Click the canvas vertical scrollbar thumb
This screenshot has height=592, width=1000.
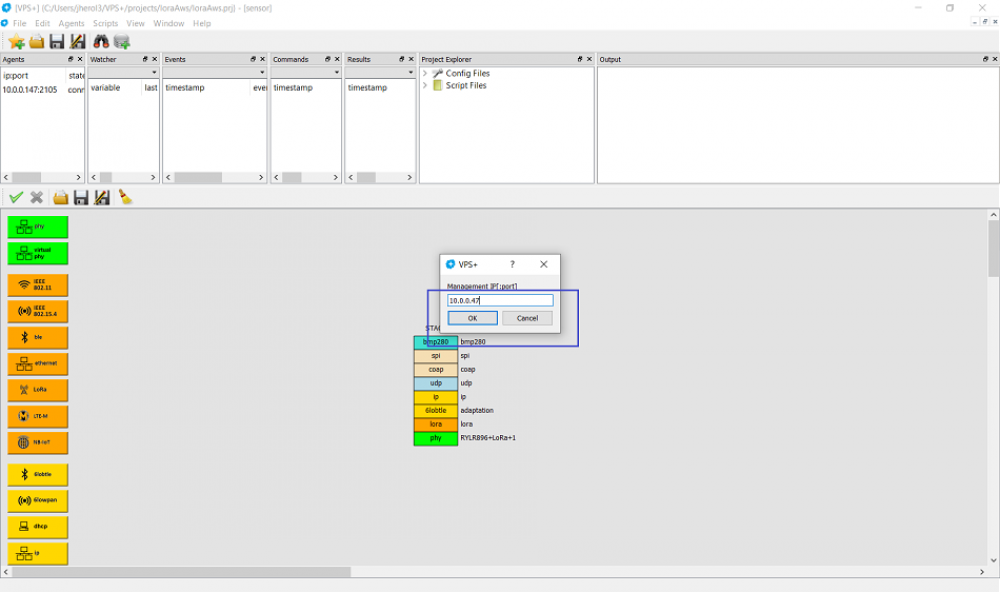(x=994, y=249)
